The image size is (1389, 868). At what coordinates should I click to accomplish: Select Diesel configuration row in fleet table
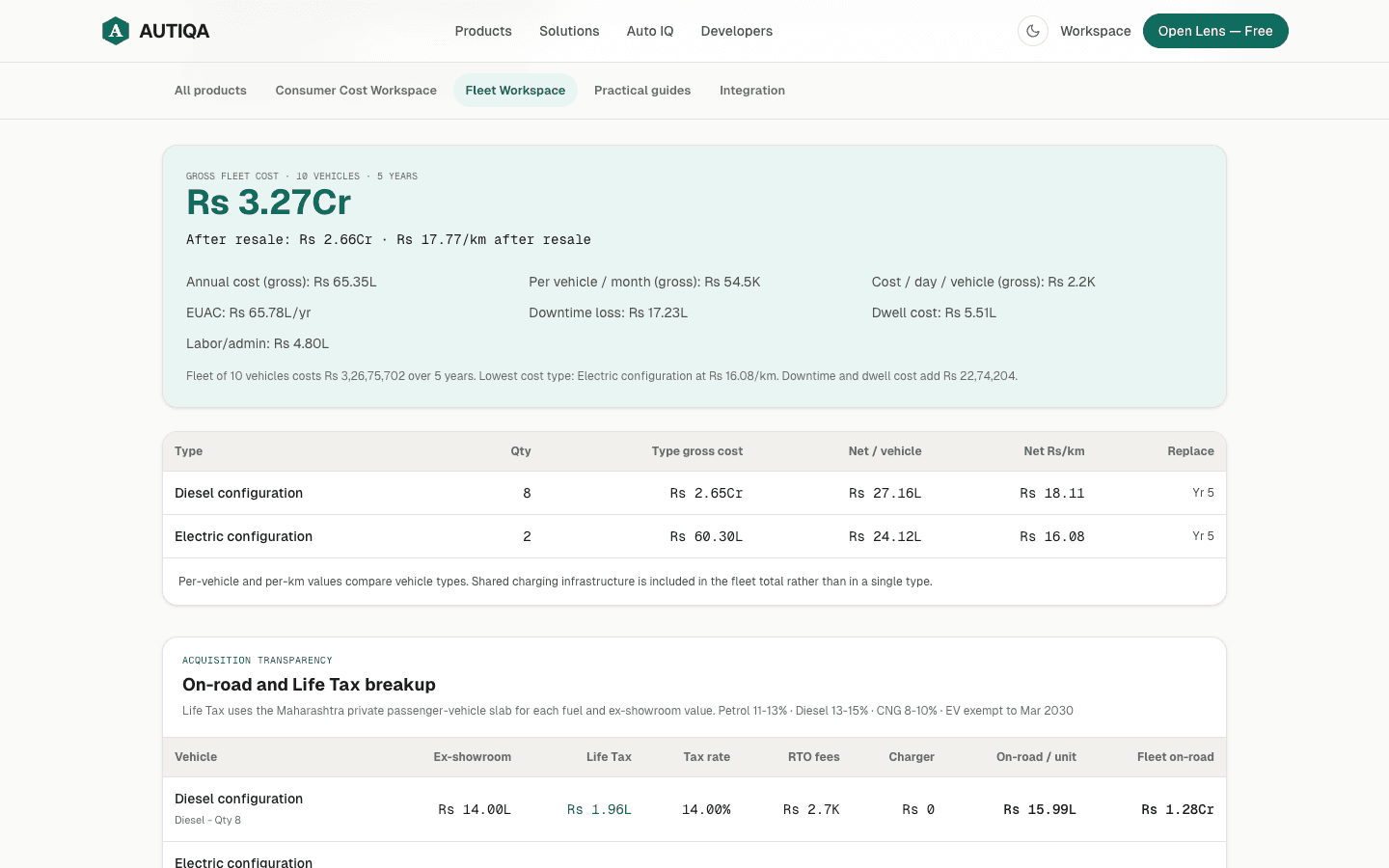[x=694, y=493]
